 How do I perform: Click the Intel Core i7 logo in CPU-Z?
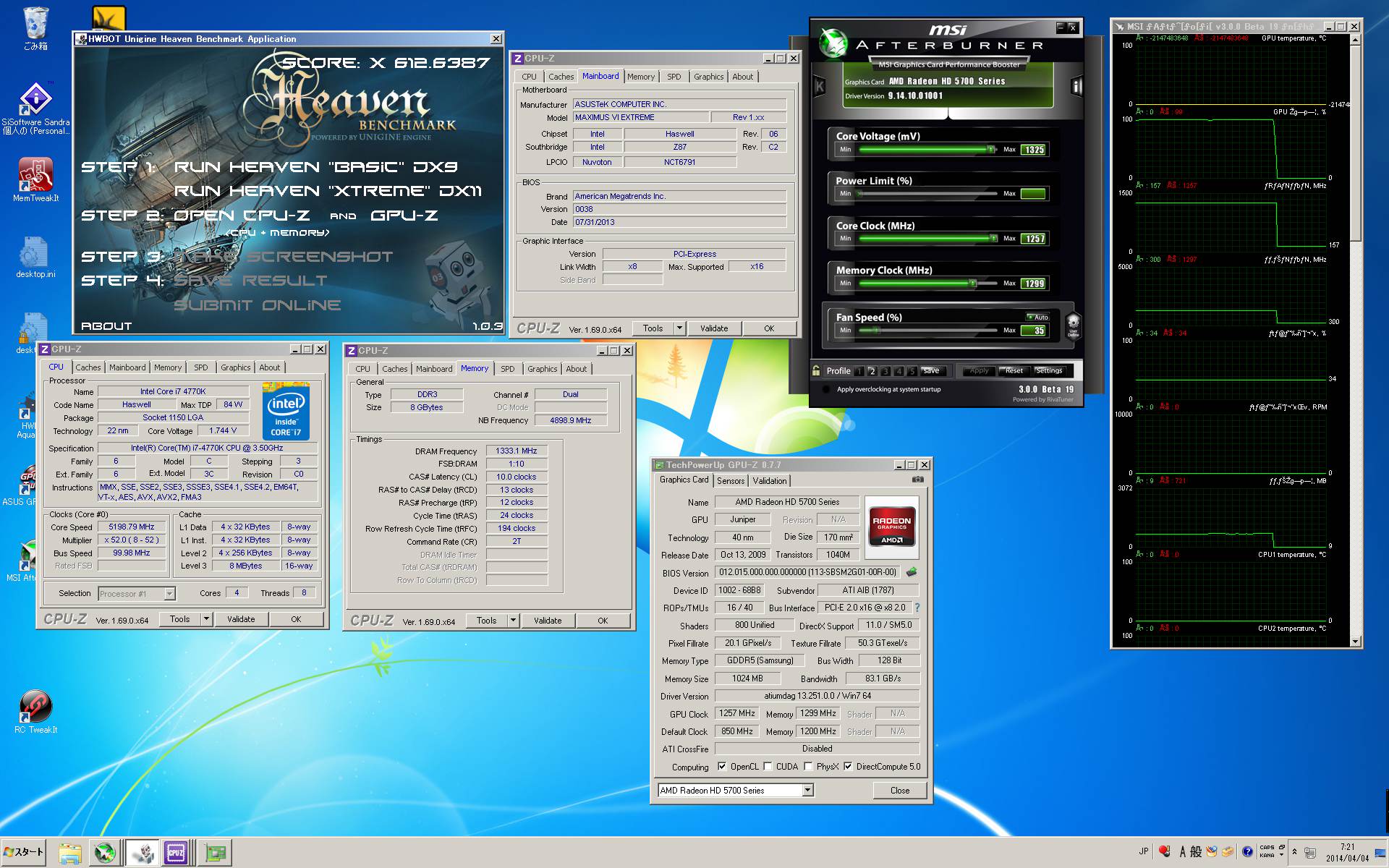click(286, 411)
